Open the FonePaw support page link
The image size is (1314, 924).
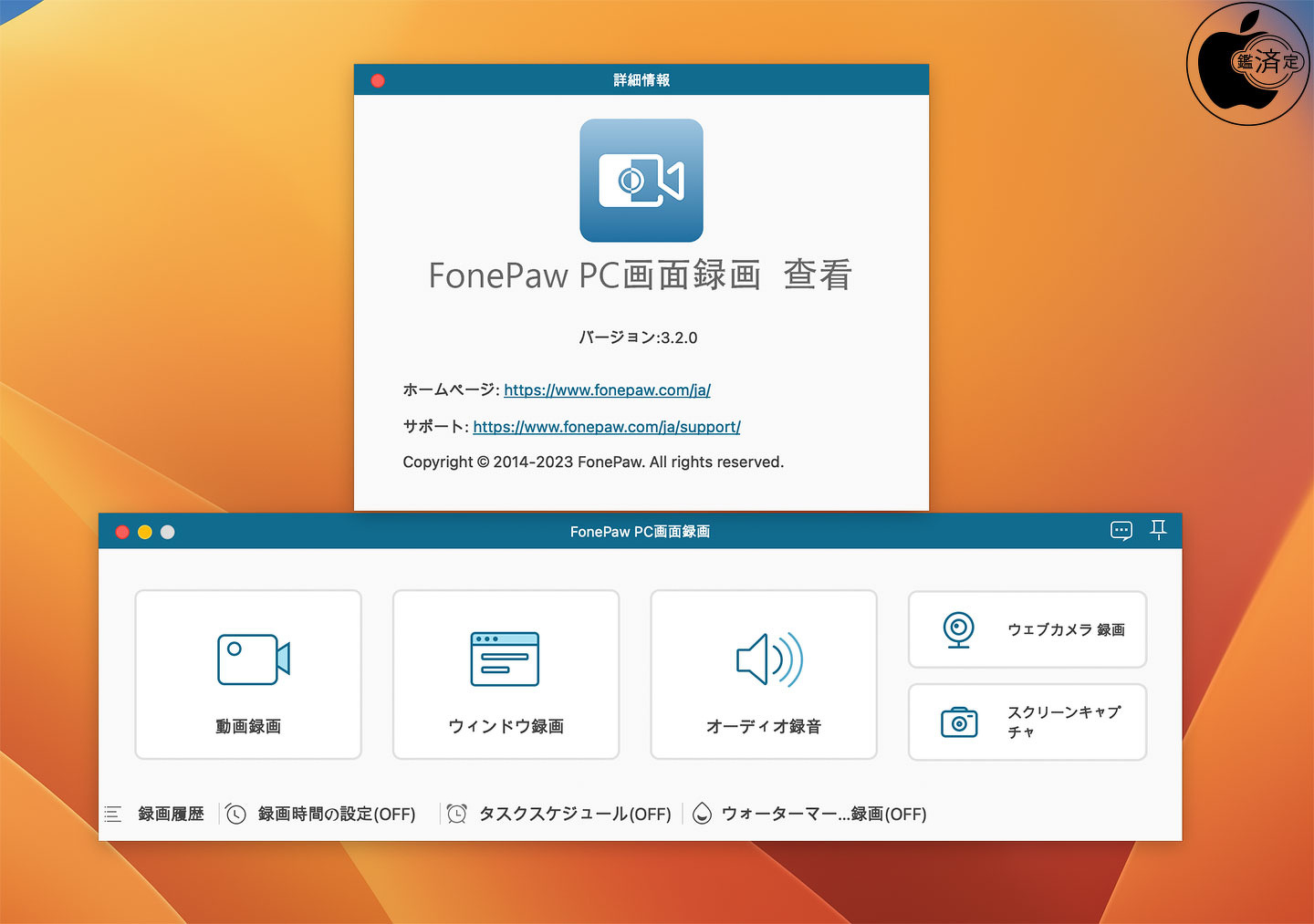[x=607, y=427]
